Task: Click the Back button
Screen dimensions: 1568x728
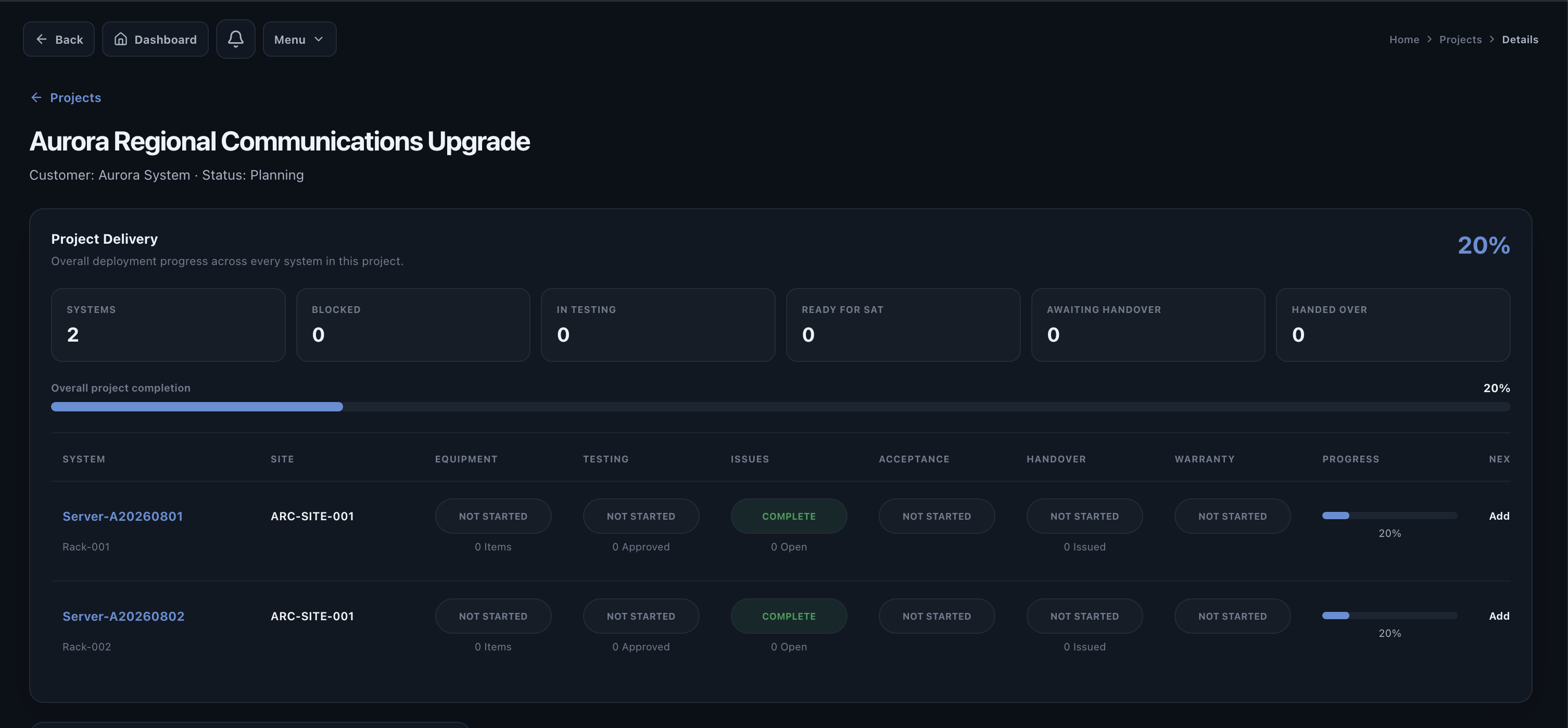Action: tap(58, 39)
